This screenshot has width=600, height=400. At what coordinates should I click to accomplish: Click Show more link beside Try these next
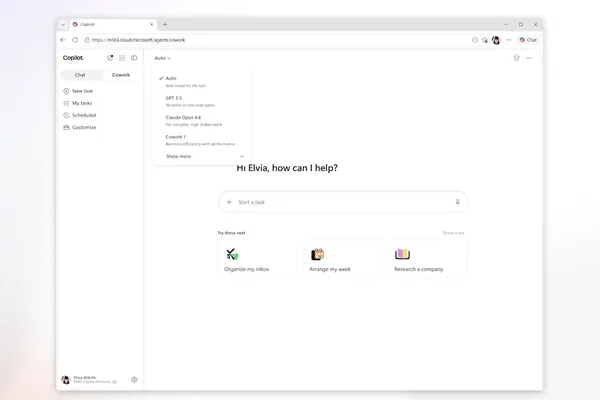click(453, 233)
